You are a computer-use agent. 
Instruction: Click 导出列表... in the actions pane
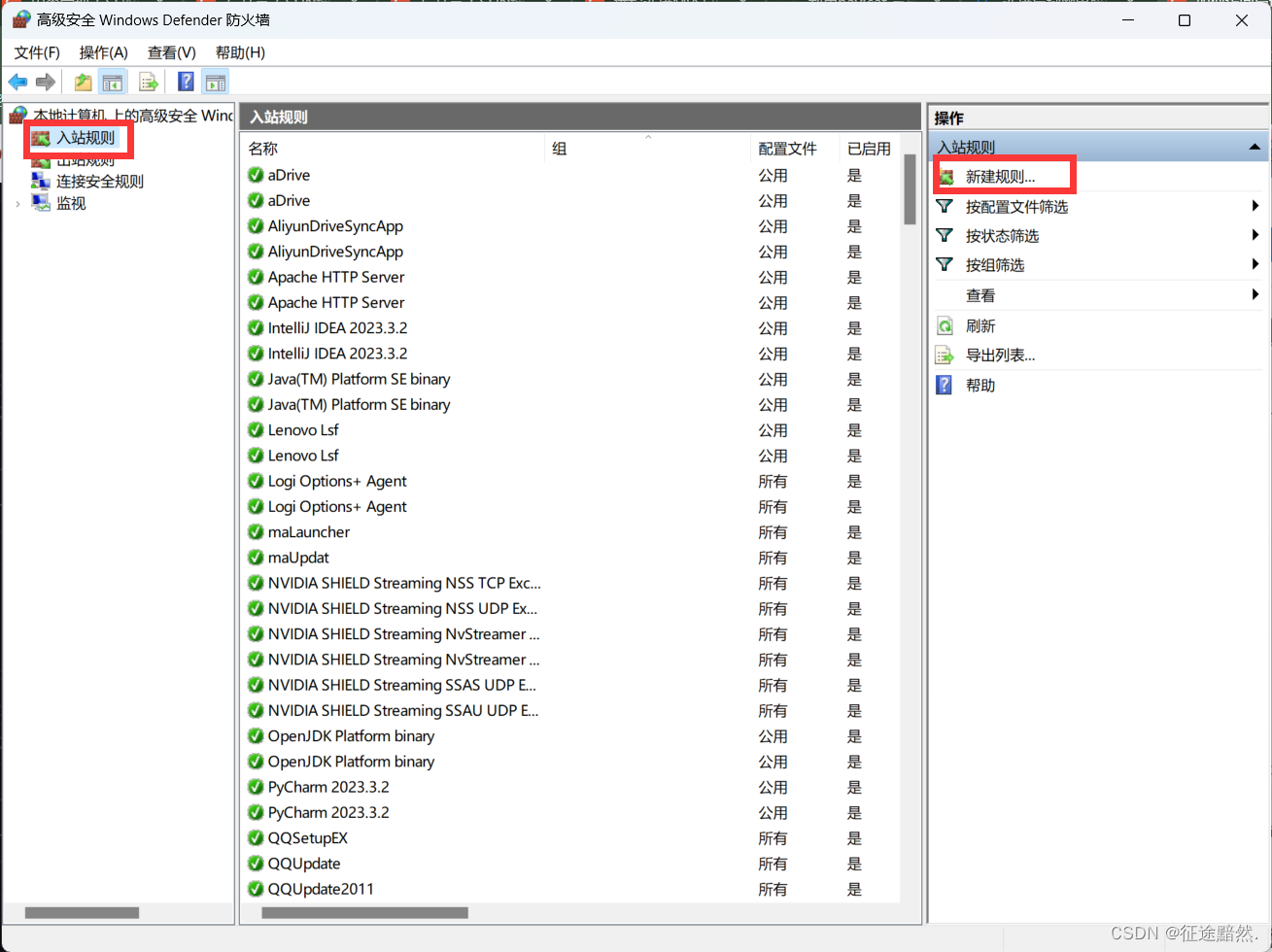point(1000,356)
